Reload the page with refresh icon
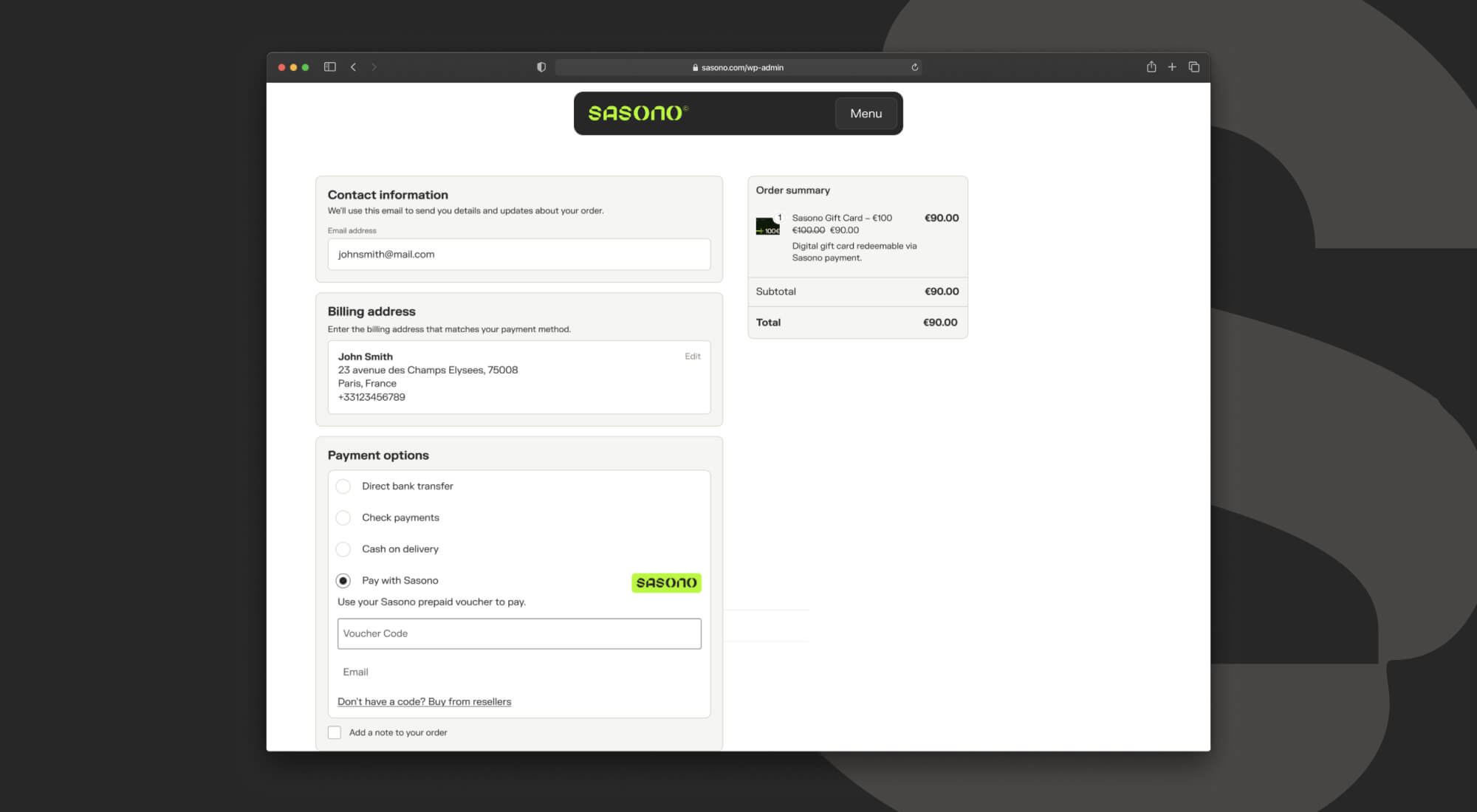 point(914,67)
